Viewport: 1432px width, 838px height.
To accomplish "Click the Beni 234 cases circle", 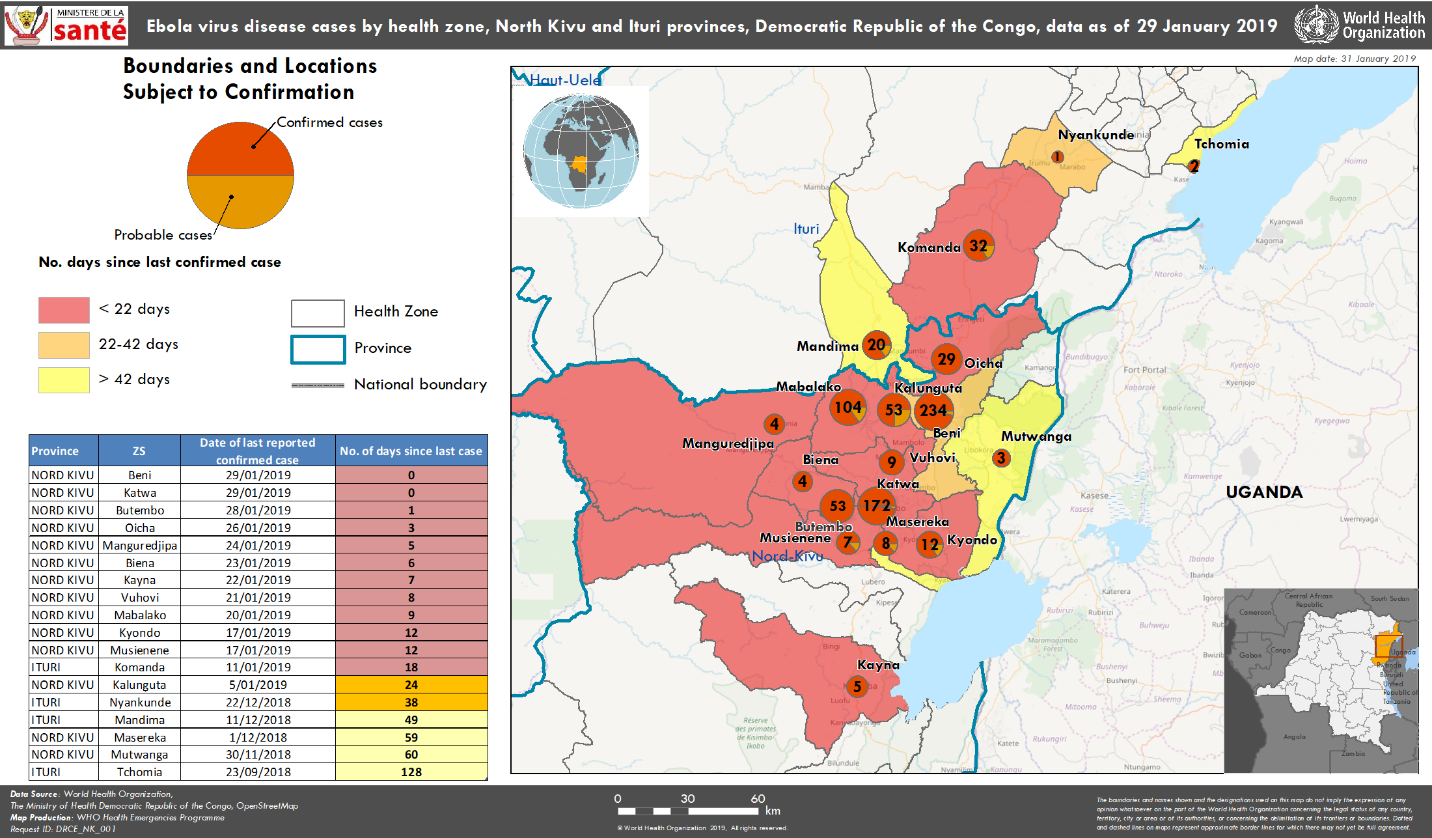I will coord(933,409).
